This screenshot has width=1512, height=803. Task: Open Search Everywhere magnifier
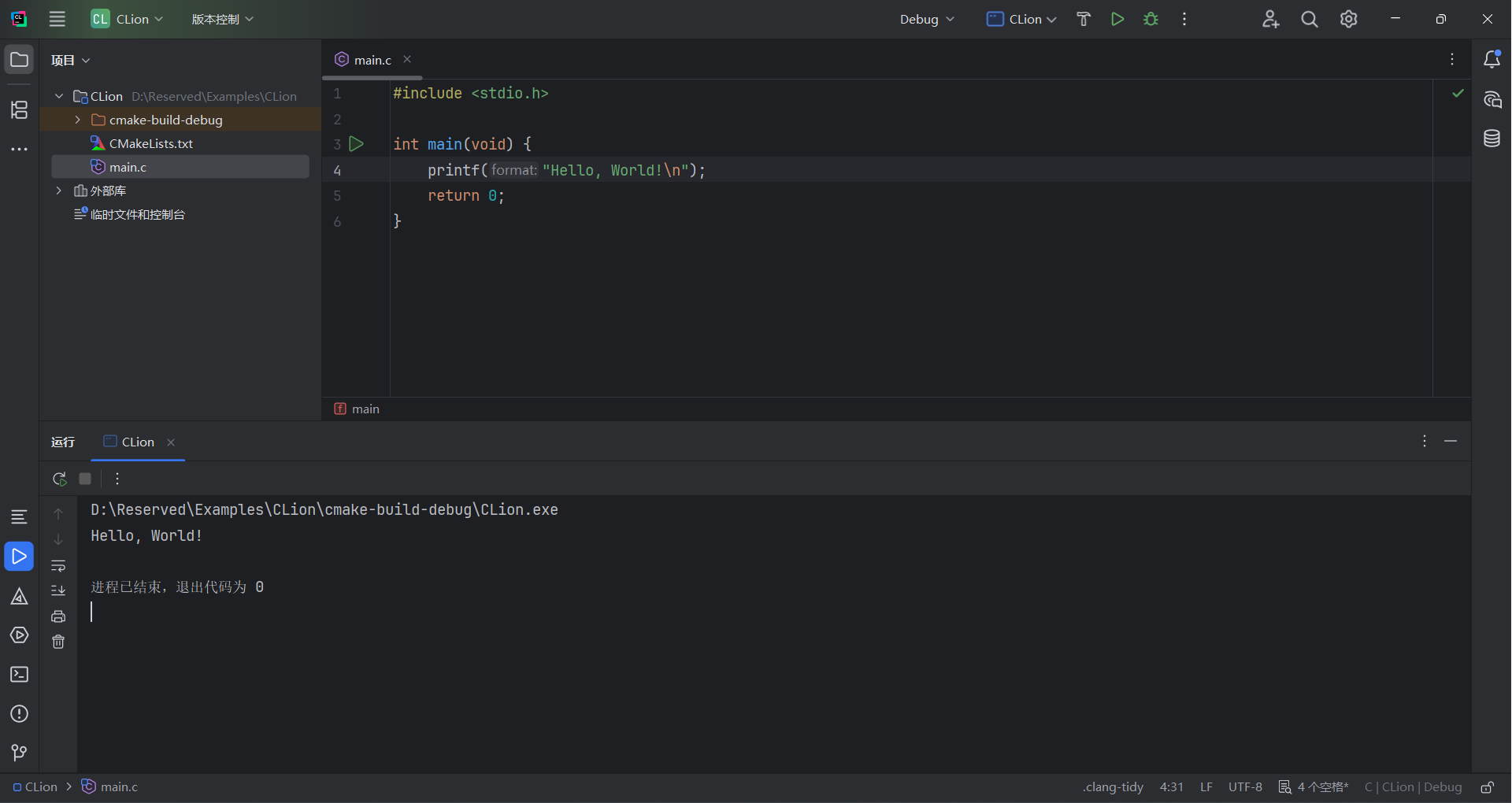(1310, 19)
